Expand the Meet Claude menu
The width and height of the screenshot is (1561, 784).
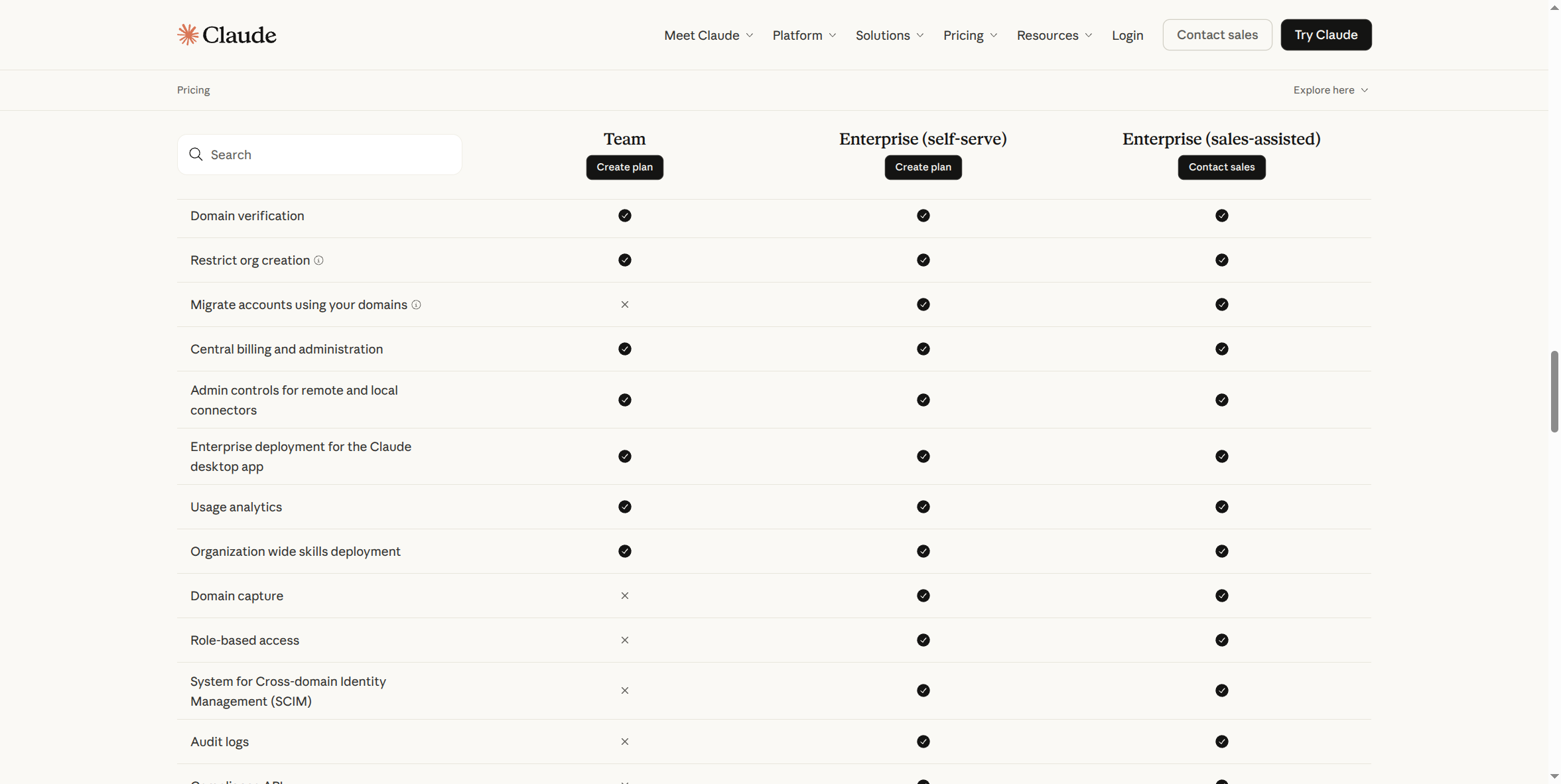pos(709,35)
